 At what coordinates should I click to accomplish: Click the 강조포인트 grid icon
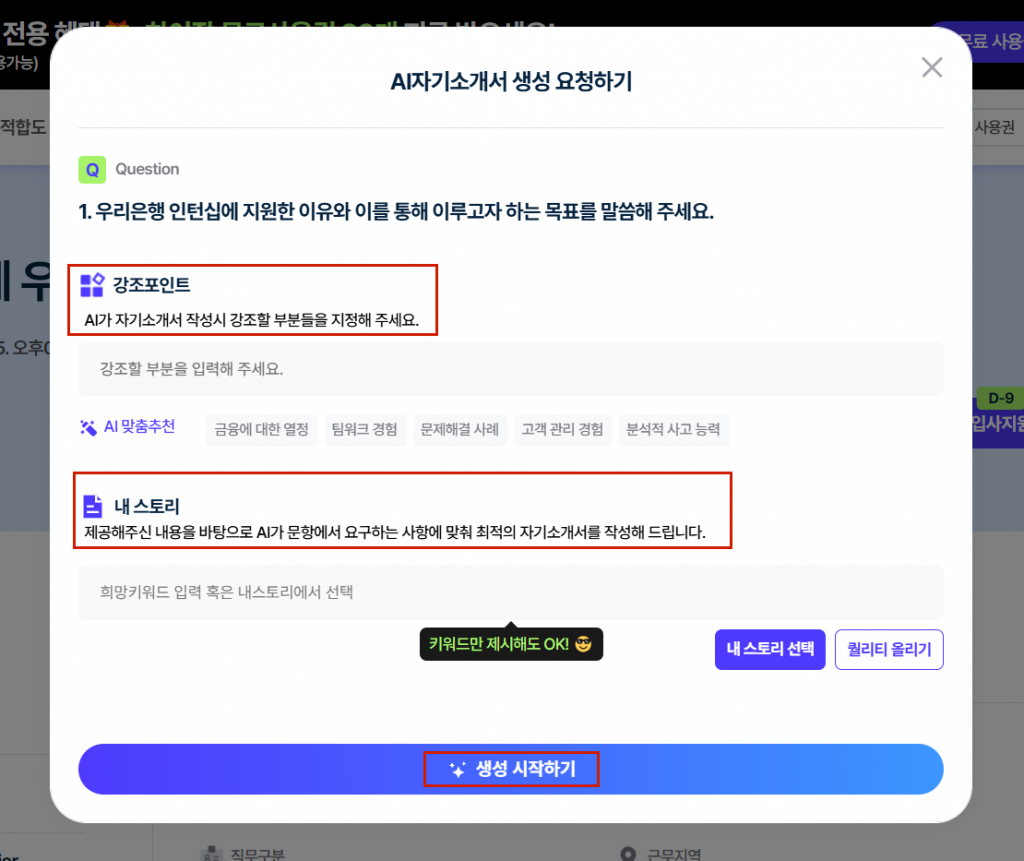[x=92, y=285]
